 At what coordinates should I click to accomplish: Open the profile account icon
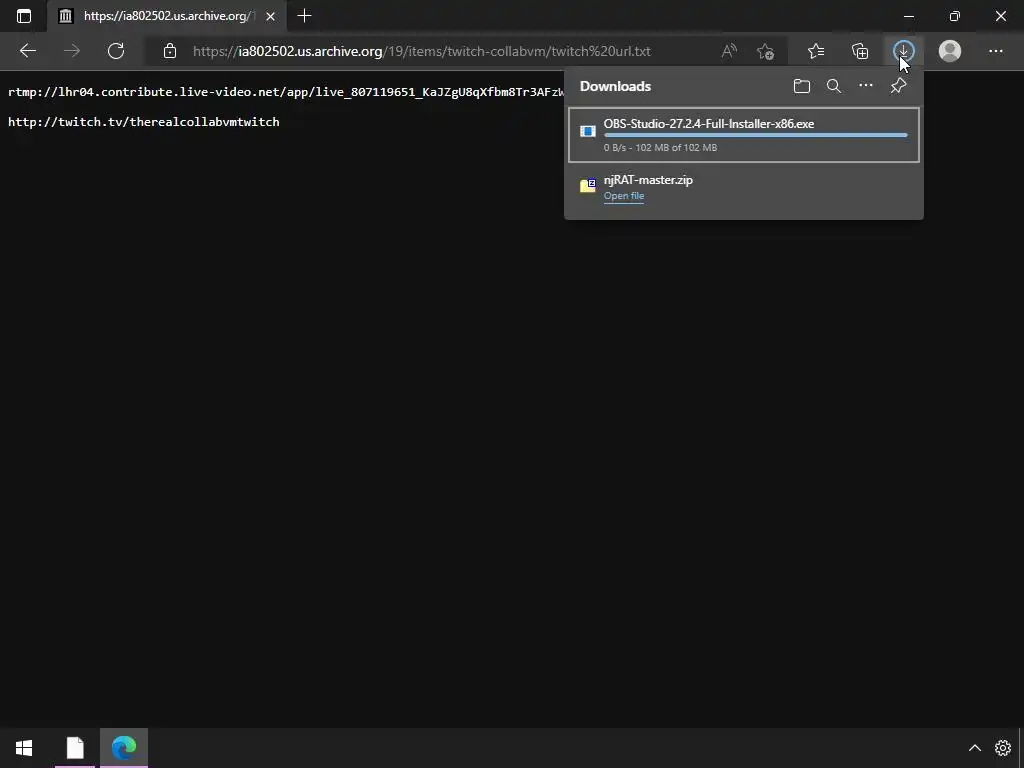click(x=950, y=51)
